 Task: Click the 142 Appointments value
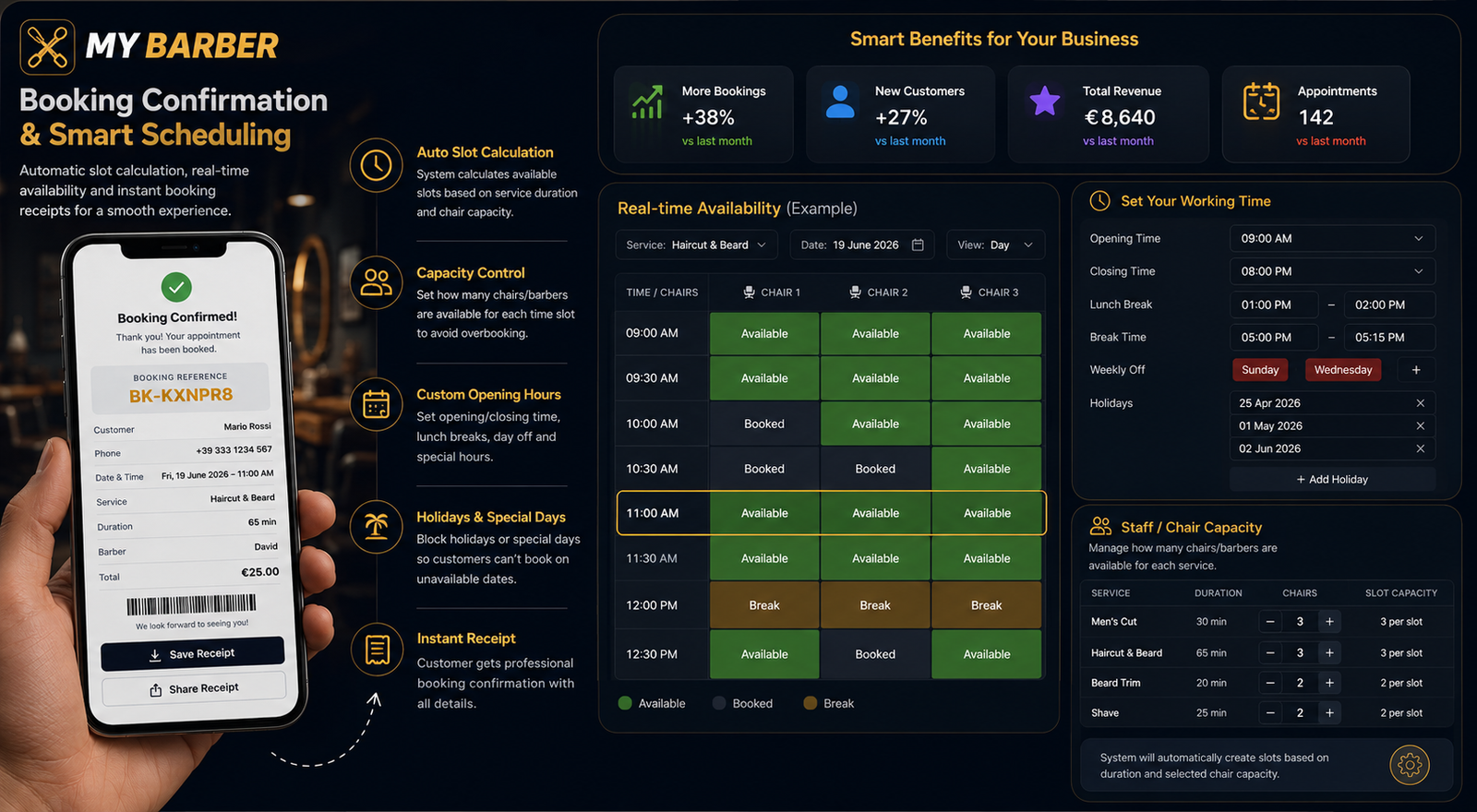tap(1315, 117)
